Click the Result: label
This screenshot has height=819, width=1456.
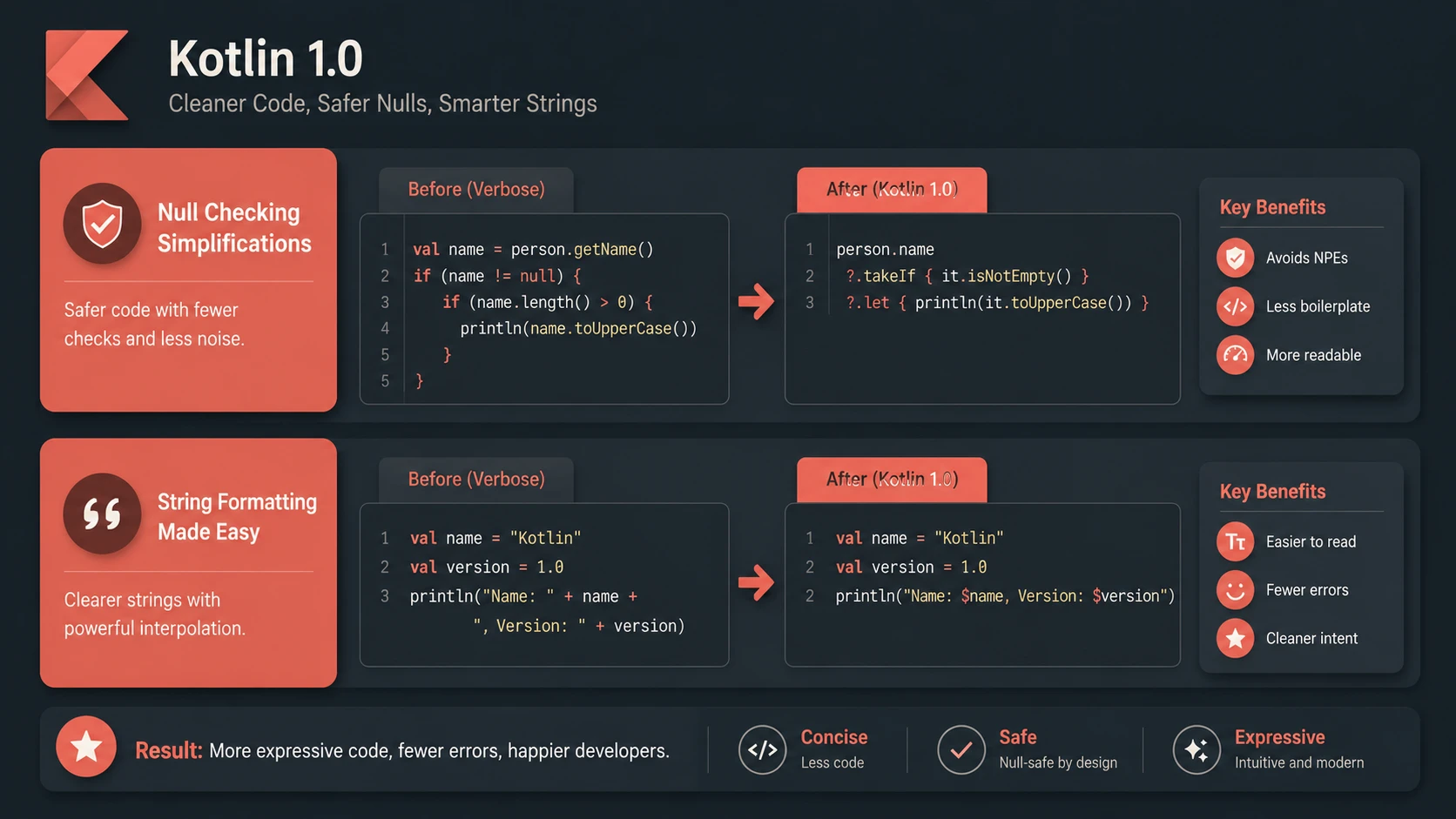[169, 750]
